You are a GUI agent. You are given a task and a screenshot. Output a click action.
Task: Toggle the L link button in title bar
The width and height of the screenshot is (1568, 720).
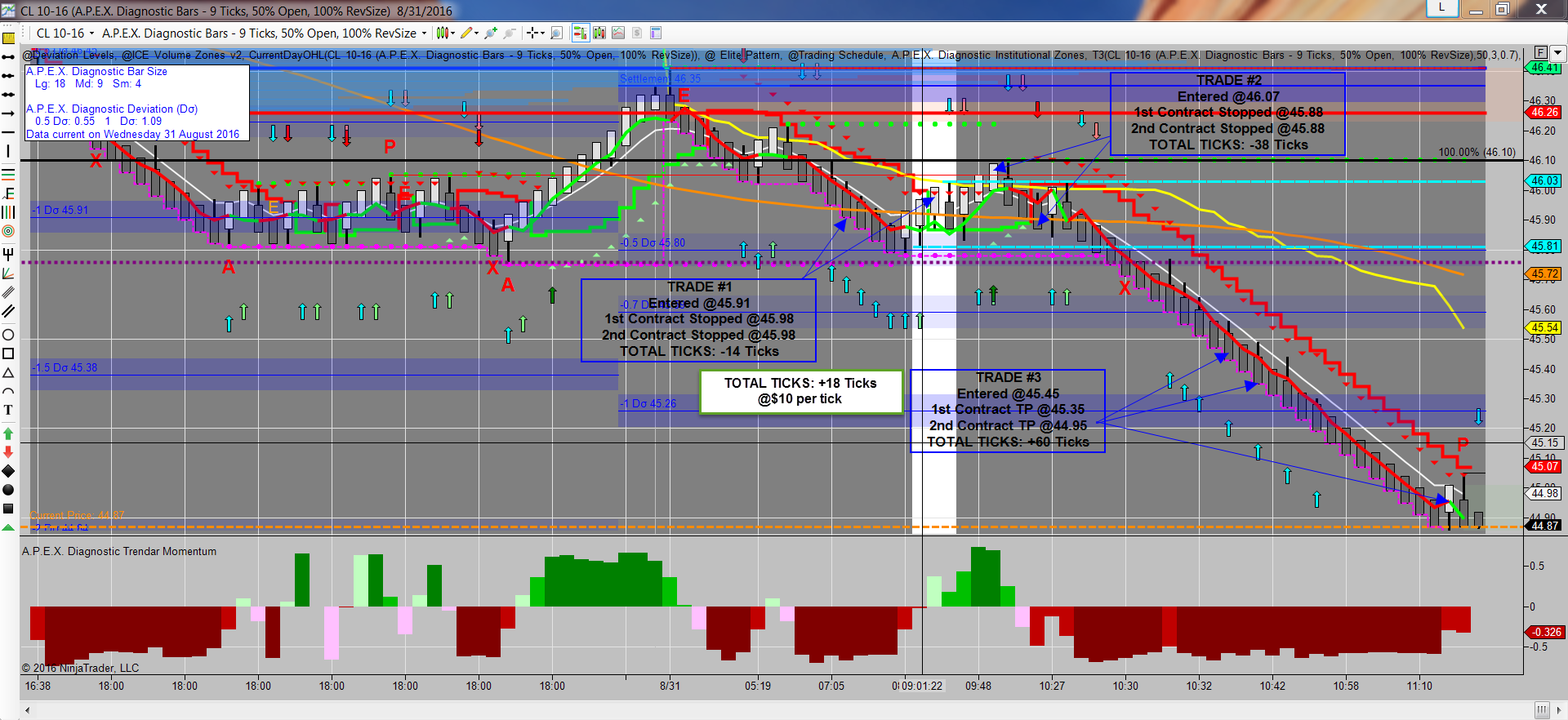(1442, 7)
